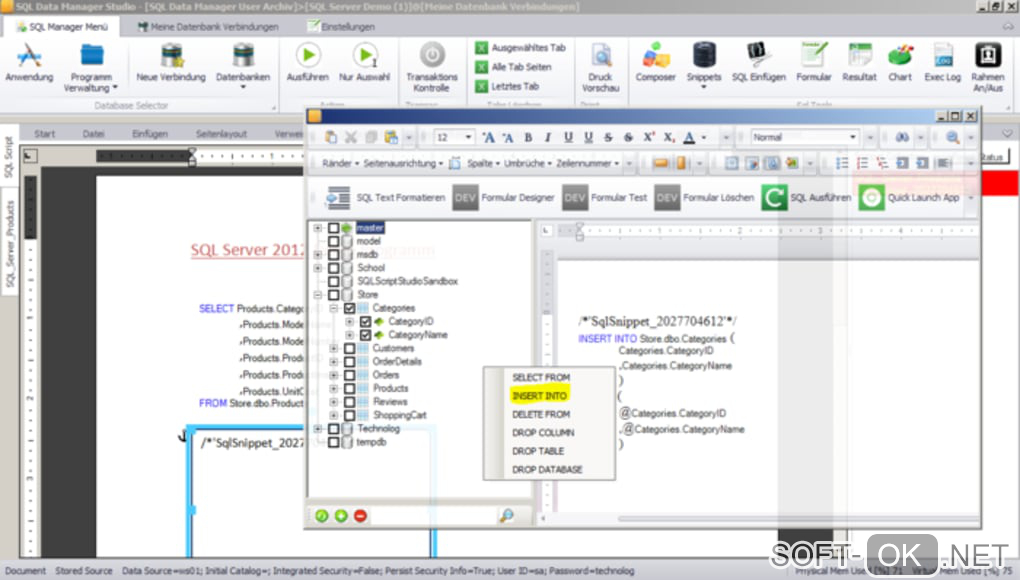Toggle bold formatting in dialog toolbar
Screen dimensions: 1020x580
point(528,137)
